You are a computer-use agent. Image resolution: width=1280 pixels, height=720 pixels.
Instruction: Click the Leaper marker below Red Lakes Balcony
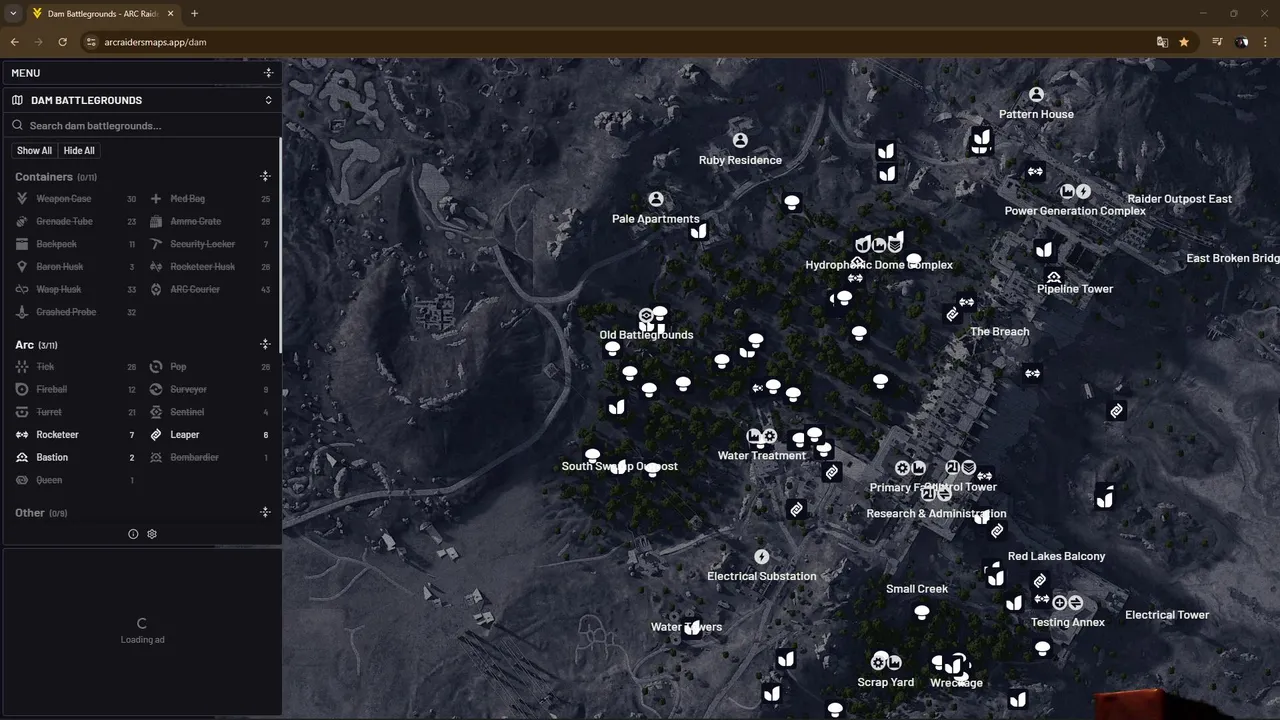coord(1040,581)
